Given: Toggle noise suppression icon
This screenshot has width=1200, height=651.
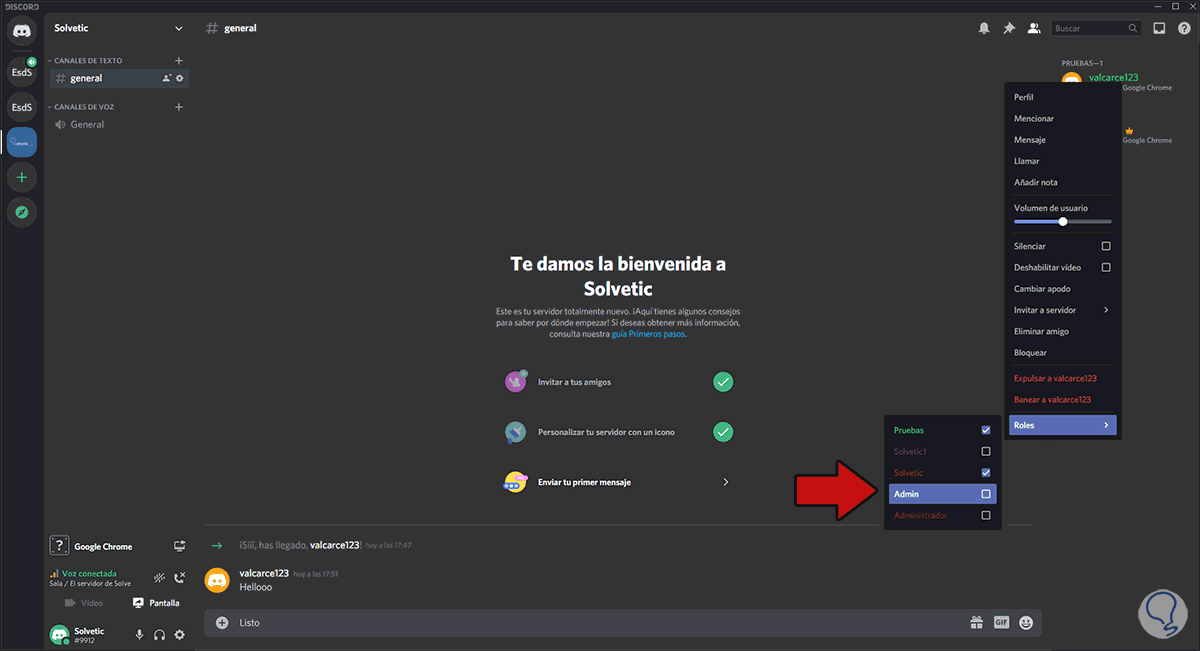Looking at the screenshot, I should (159, 578).
